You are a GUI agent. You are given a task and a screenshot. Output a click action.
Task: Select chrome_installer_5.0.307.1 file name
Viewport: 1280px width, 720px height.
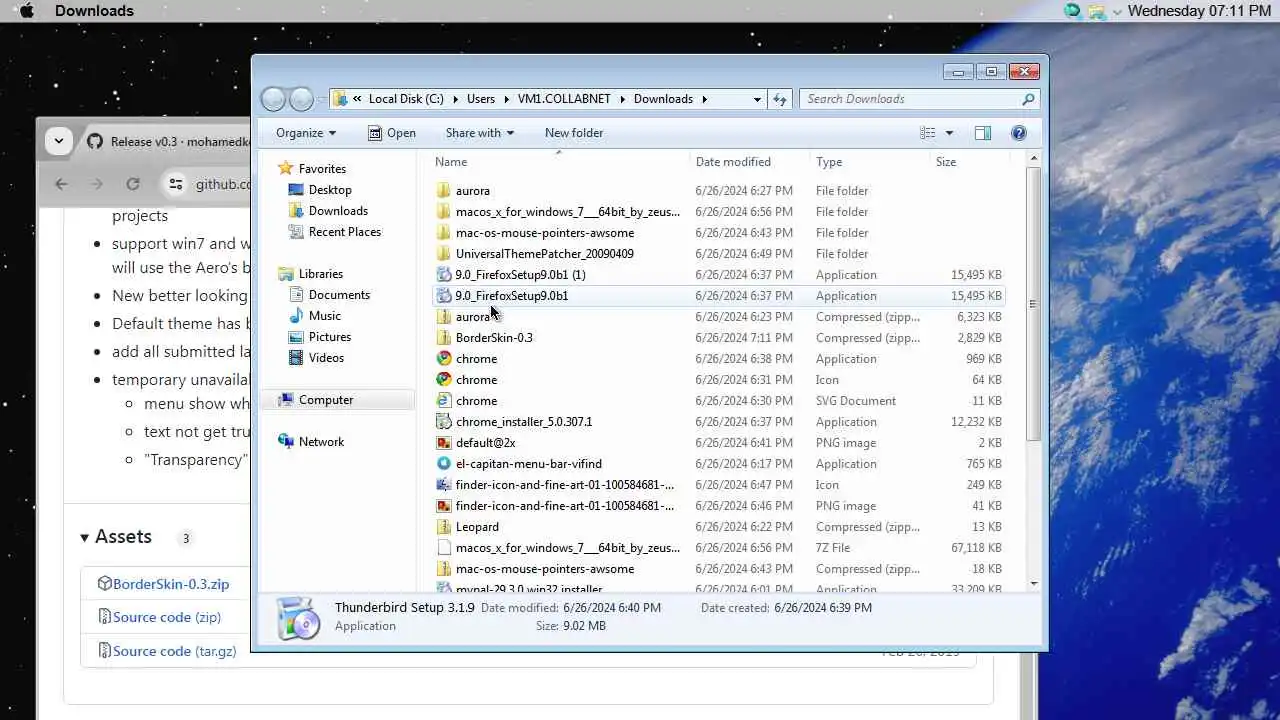(x=524, y=422)
